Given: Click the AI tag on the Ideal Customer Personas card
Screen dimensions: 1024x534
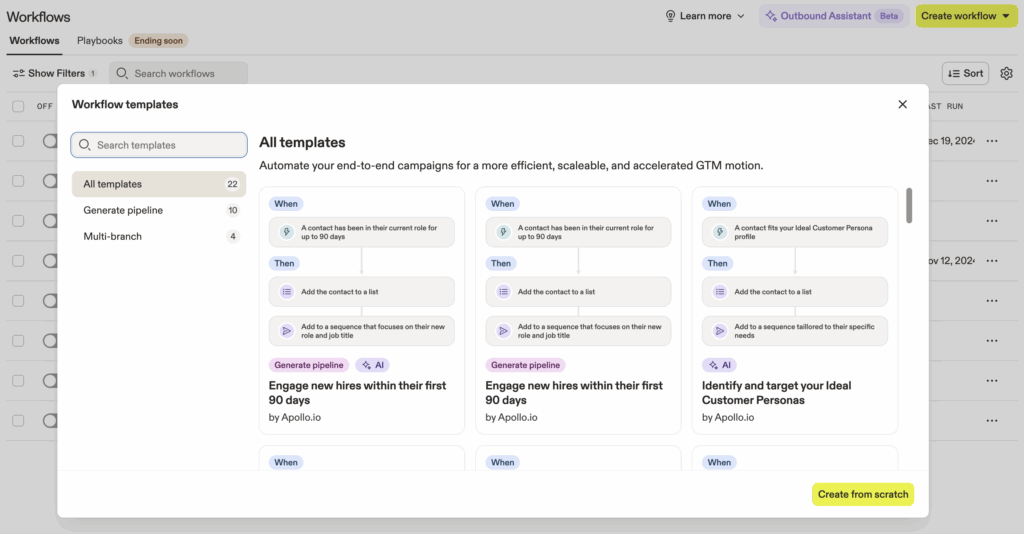Looking at the screenshot, I should (719, 365).
